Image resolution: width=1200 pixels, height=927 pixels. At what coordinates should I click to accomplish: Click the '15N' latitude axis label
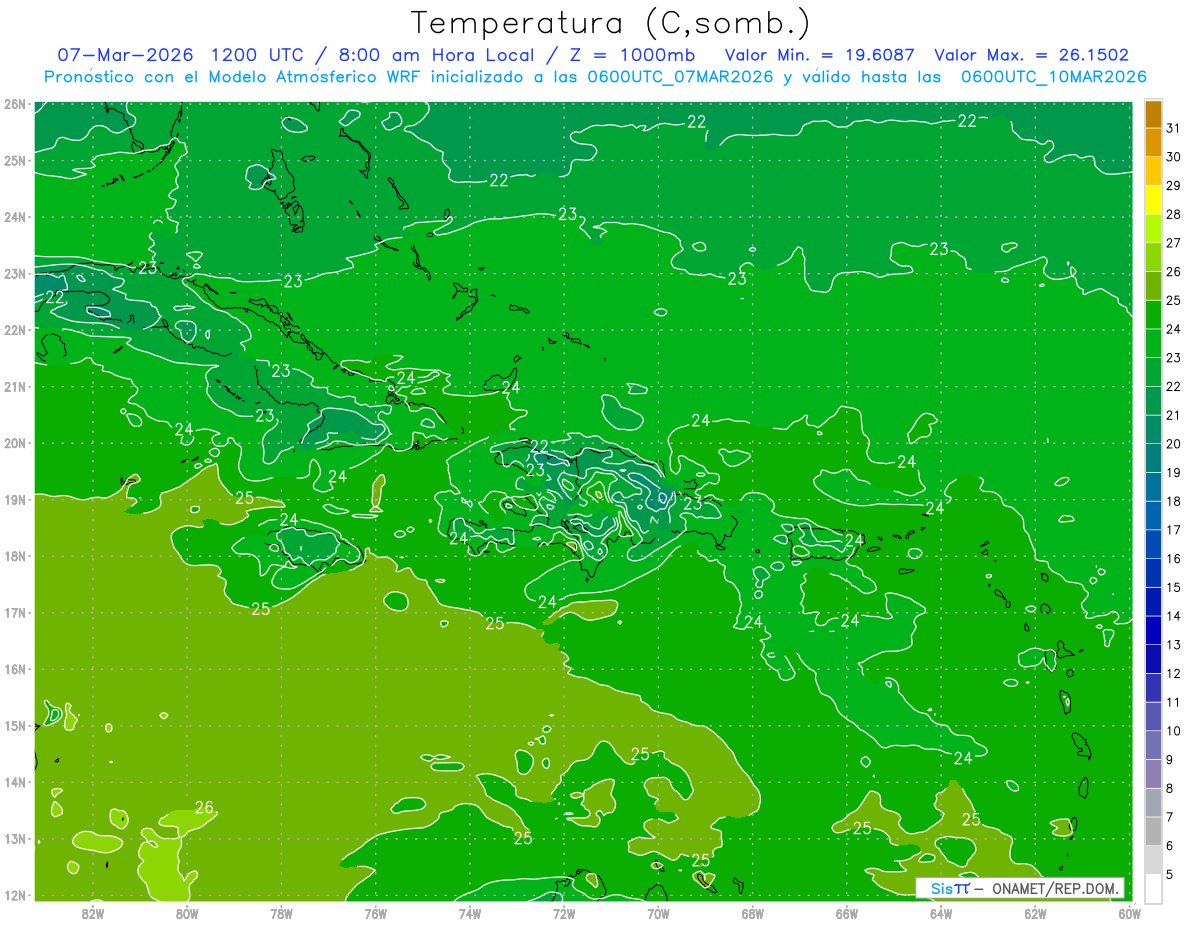pyautogui.click(x=14, y=726)
